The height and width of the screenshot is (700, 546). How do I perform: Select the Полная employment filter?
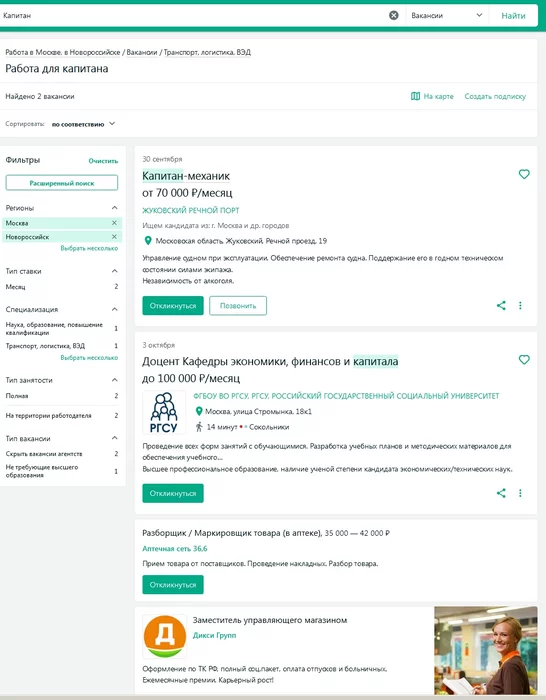pos(62,396)
